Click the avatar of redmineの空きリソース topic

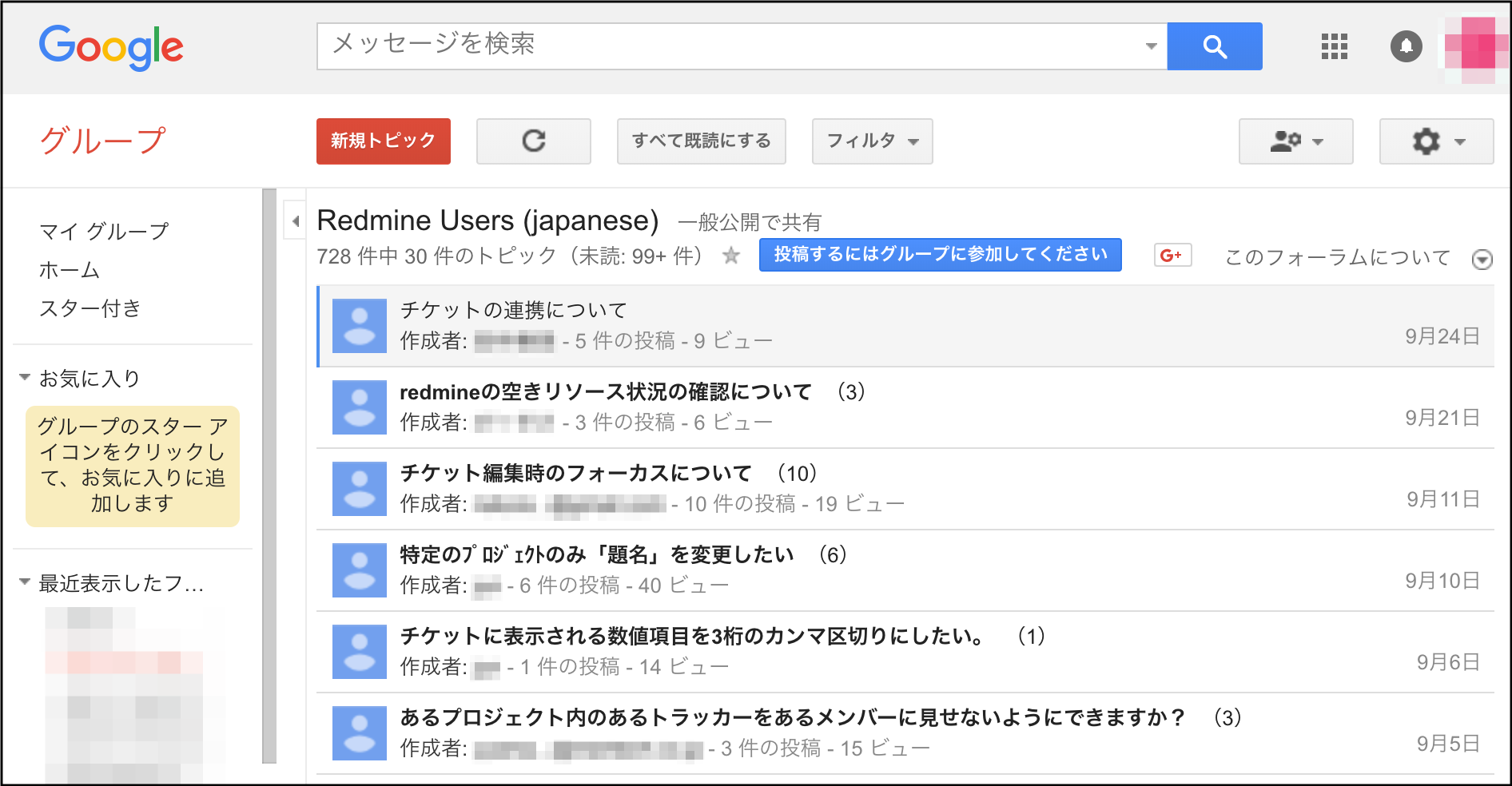click(x=360, y=407)
